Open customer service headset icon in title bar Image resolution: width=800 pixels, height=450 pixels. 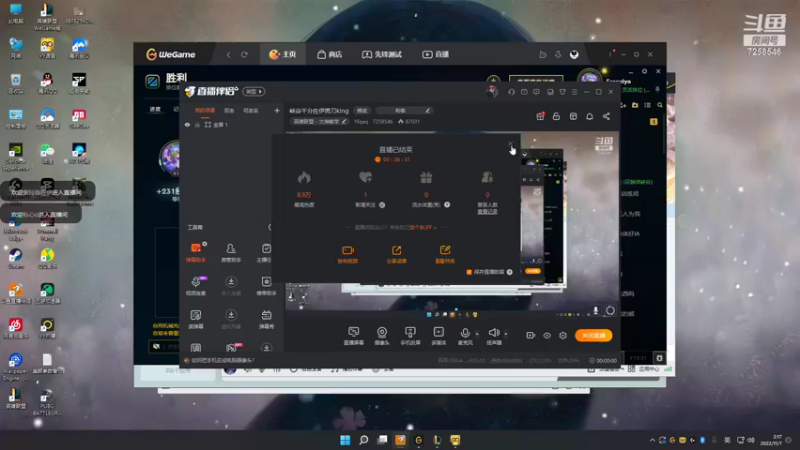(511, 92)
